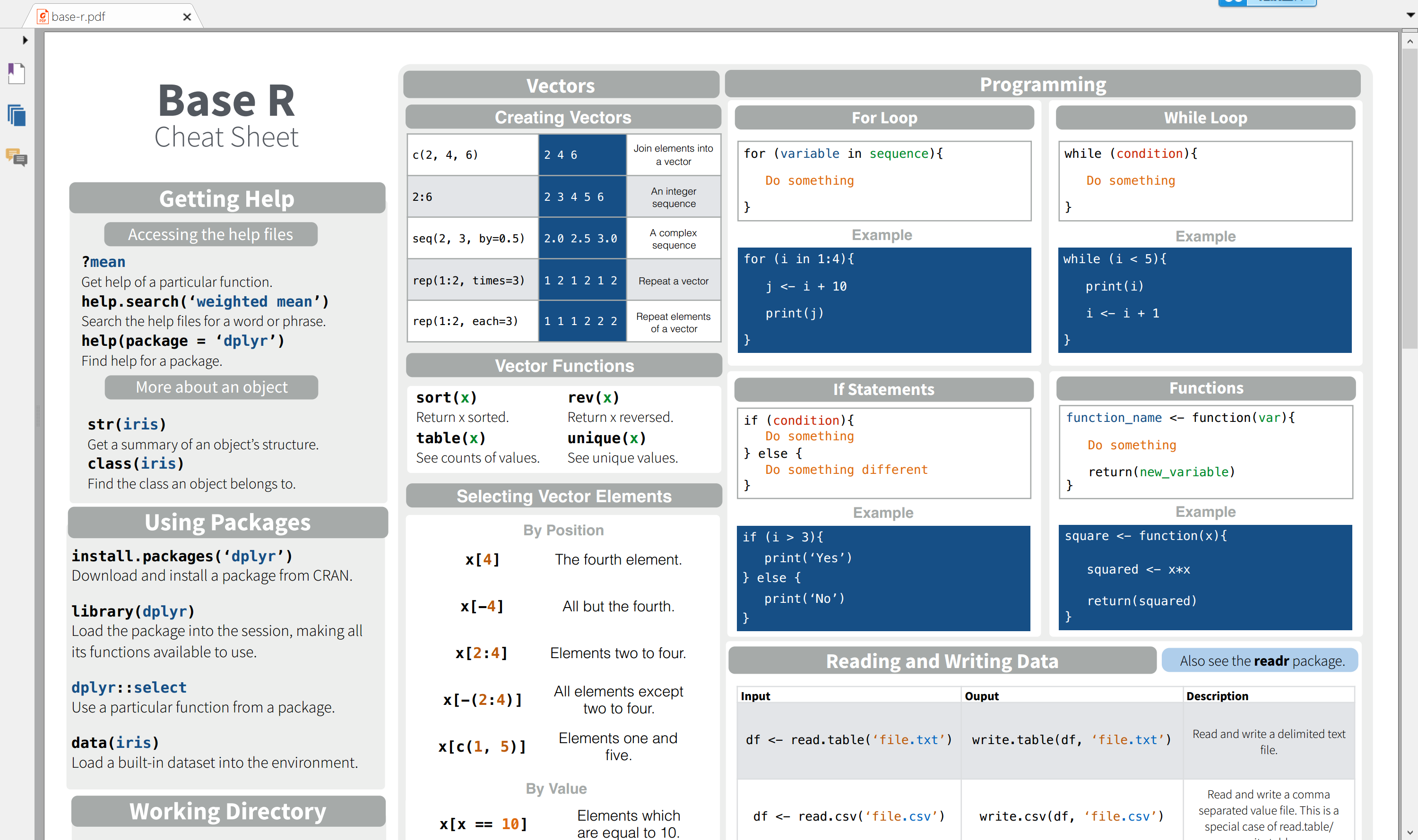Screen dimensions: 1418x840
Task: Open the Bookmarks panel icon
Action: (x=17, y=73)
